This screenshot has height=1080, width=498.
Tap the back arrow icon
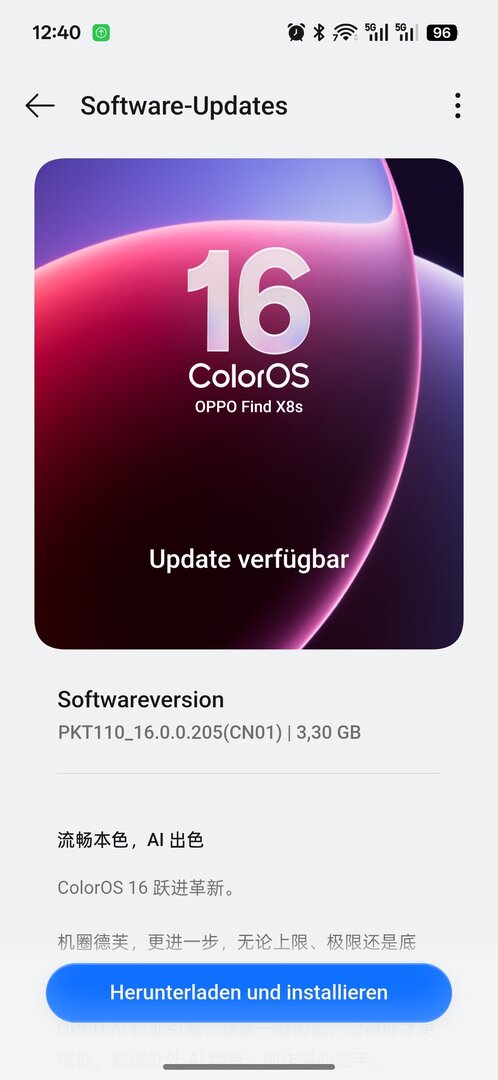click(x=40, y=105)
